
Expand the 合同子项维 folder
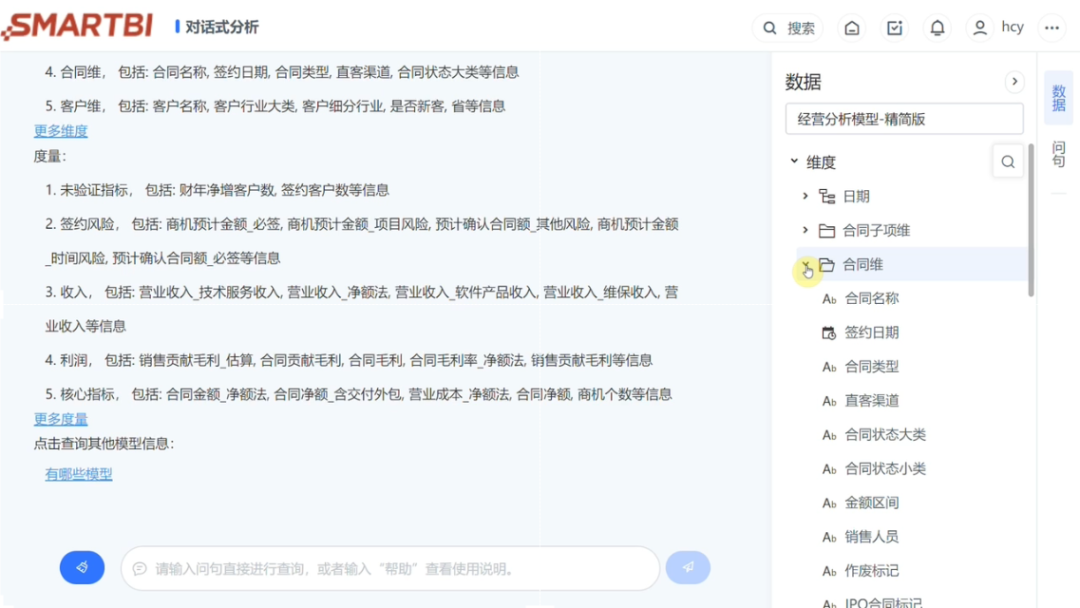click(x=805, y=229)
